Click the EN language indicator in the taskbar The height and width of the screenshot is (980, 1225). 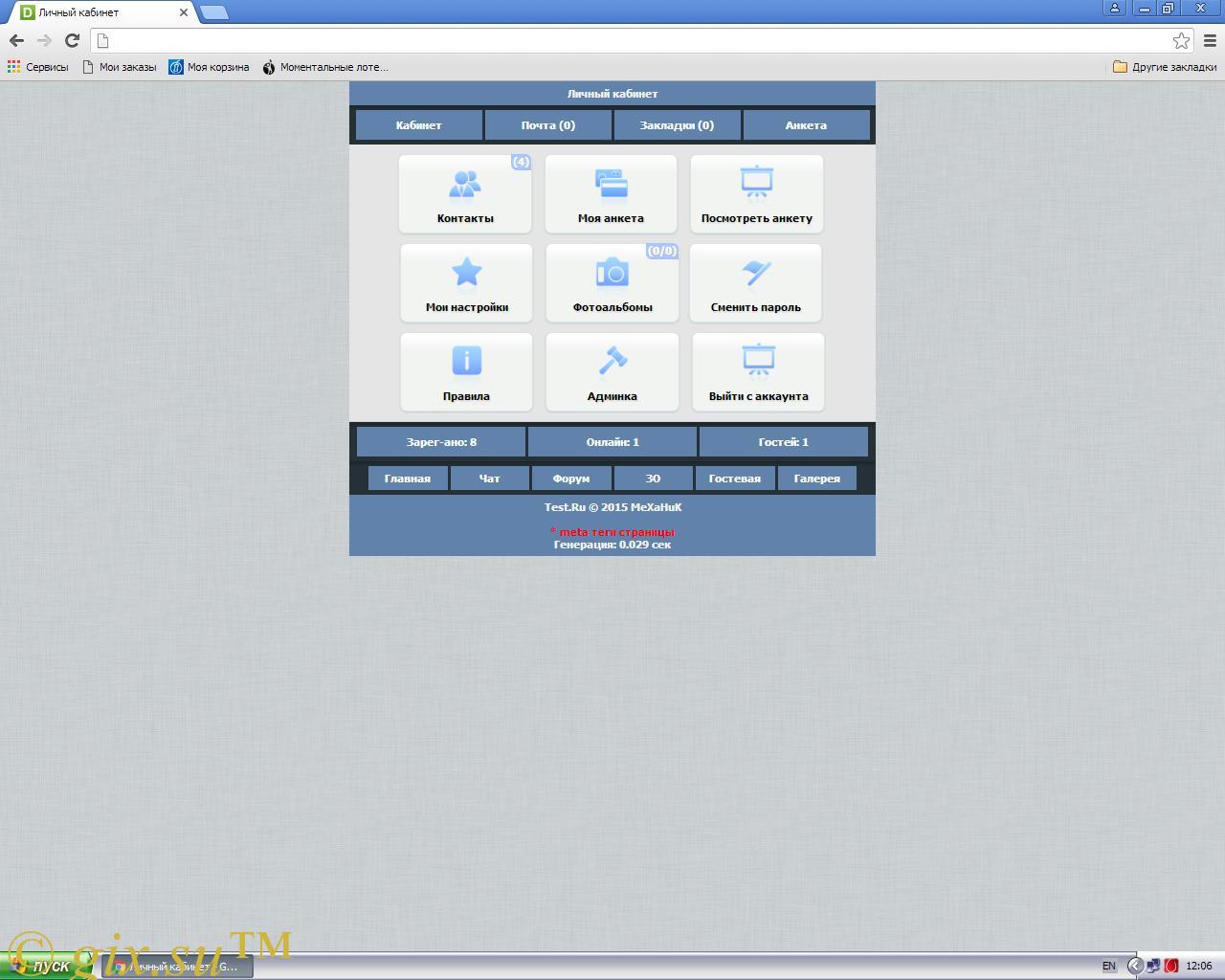[1109, 967]
